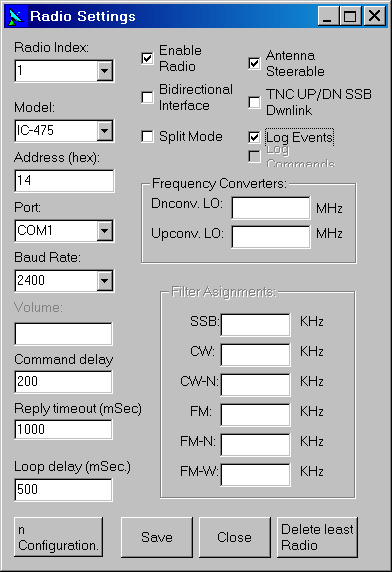Click the Close button
Viewport: 392px width, 572px height.
[234, 537]
